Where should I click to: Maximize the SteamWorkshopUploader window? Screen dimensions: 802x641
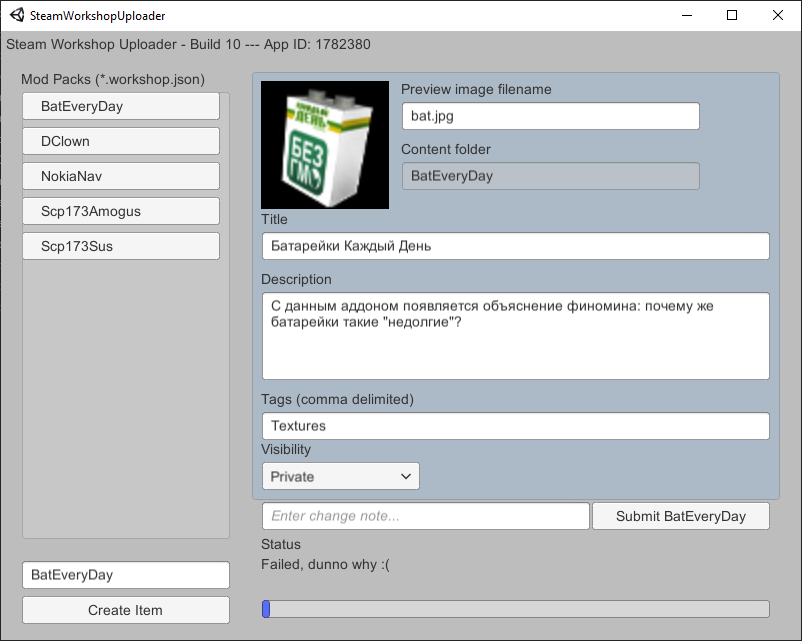pyautogui.click(x=732, y=16)
